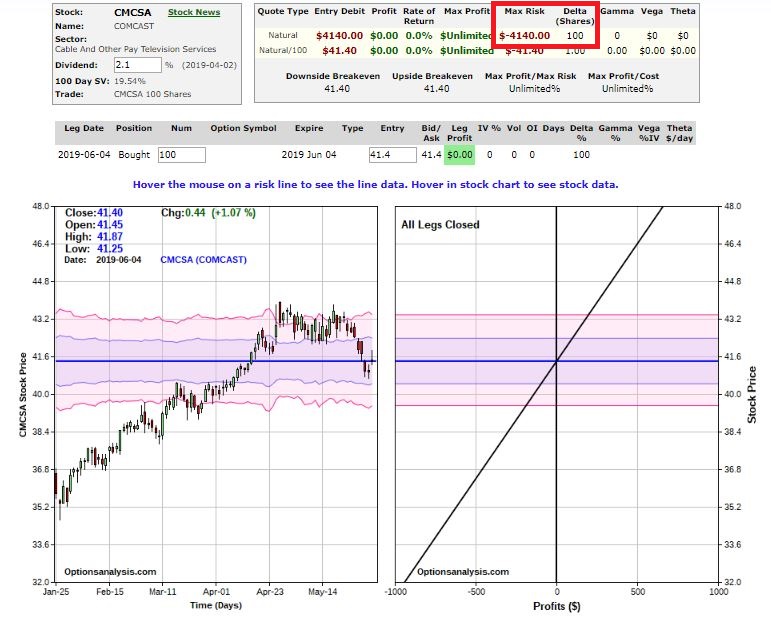Click the 500 label on Profits axis
This screenshot has width=771, height=622.
pyautogui.click(x=637, y=592)
